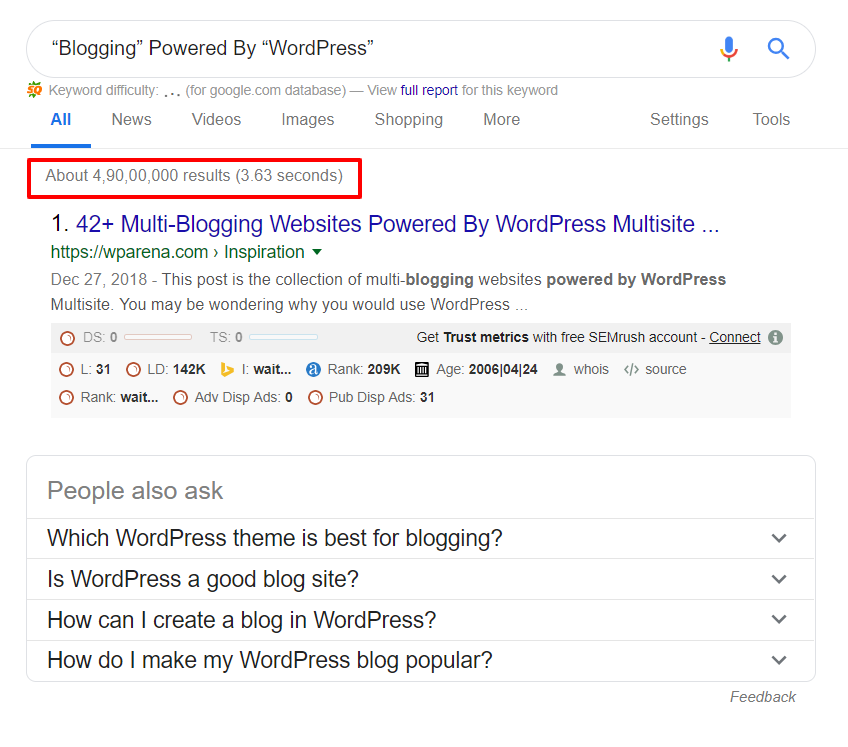Click the whois link

pyautogui.click(x=591, y=369)
